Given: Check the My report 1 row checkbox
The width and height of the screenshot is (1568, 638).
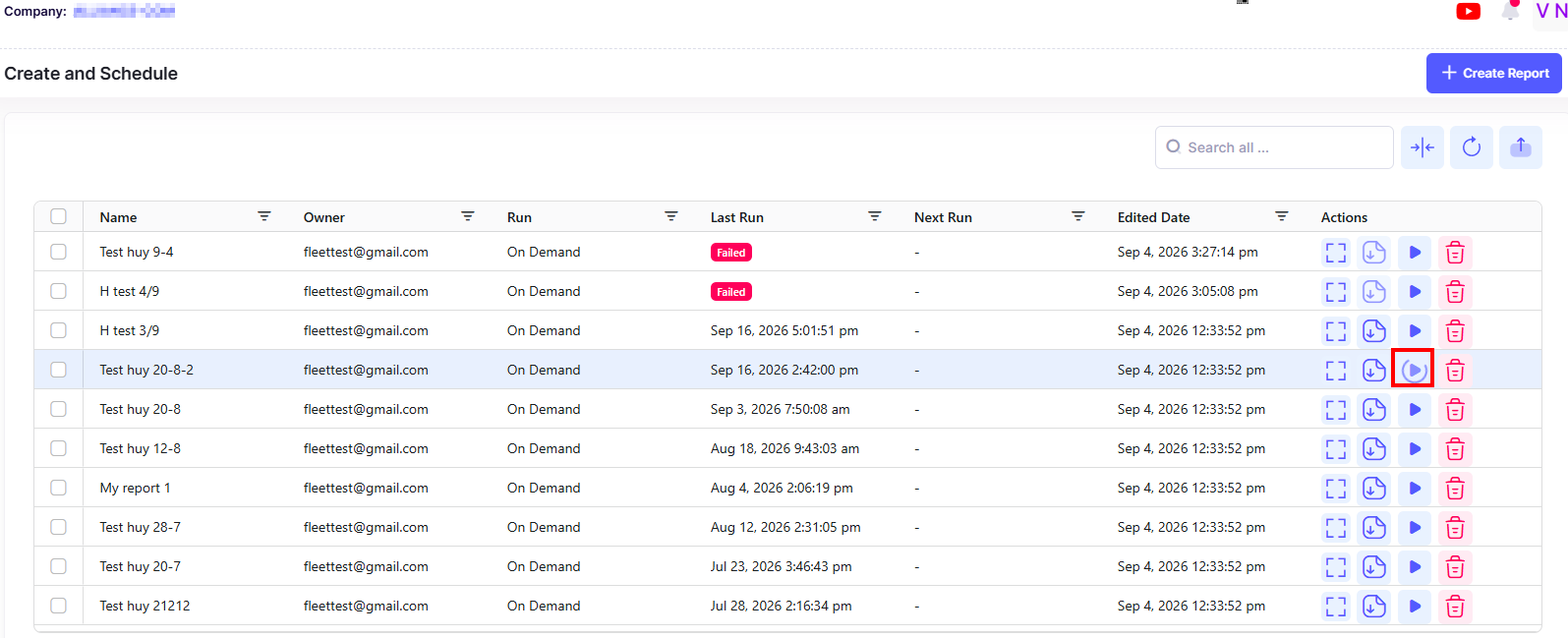Looking at the screenshot, I should (x=59, y=488).
